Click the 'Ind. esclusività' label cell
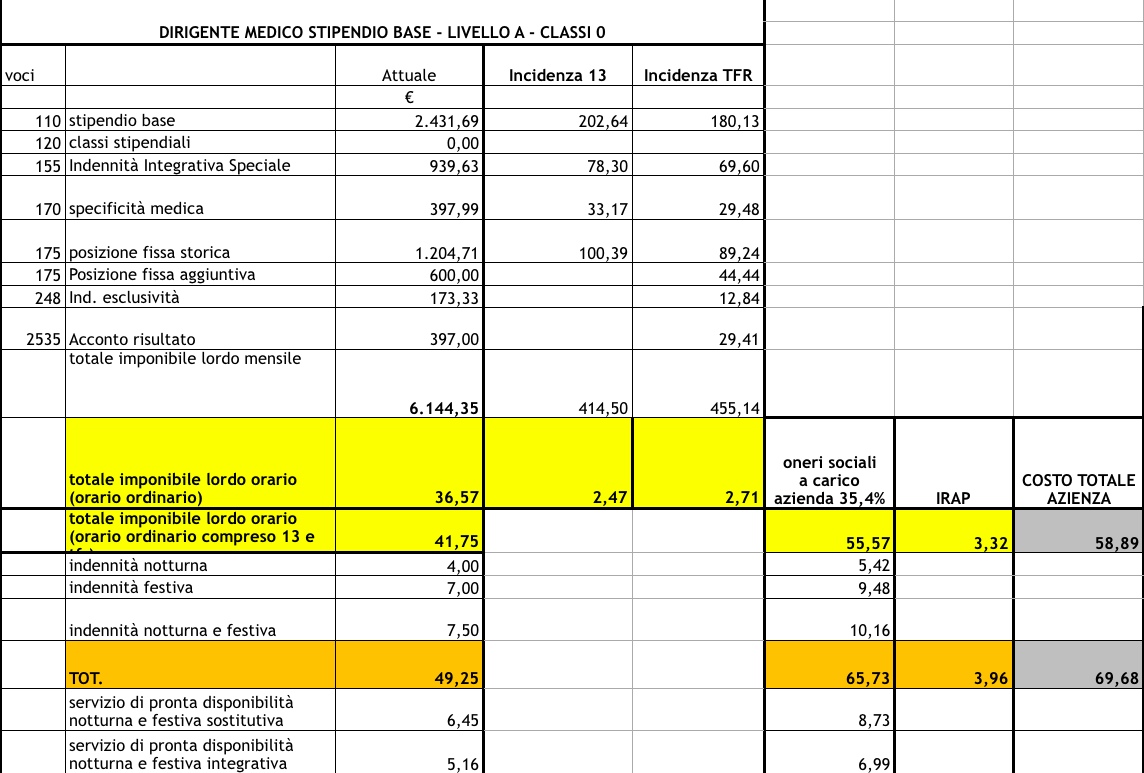This screenshot has height=773, width=1144. pos(200,297)
